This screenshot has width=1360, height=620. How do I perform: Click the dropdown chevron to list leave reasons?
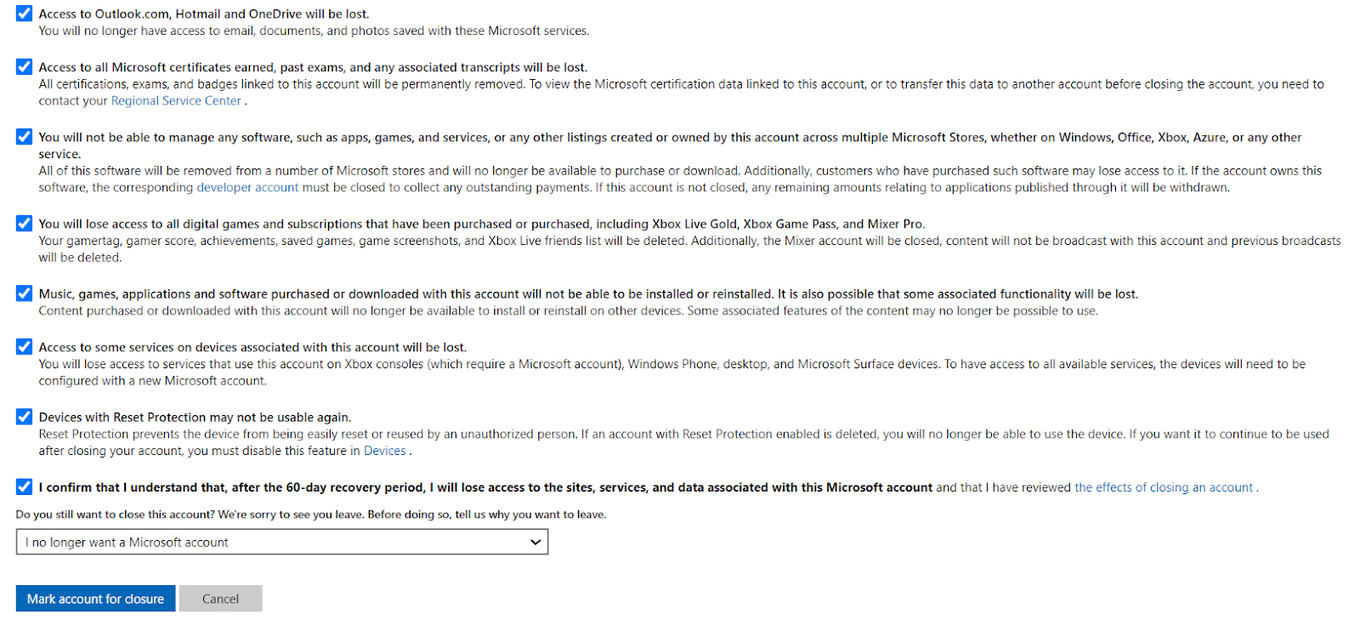pyautogui.click(x=536, y=541)
